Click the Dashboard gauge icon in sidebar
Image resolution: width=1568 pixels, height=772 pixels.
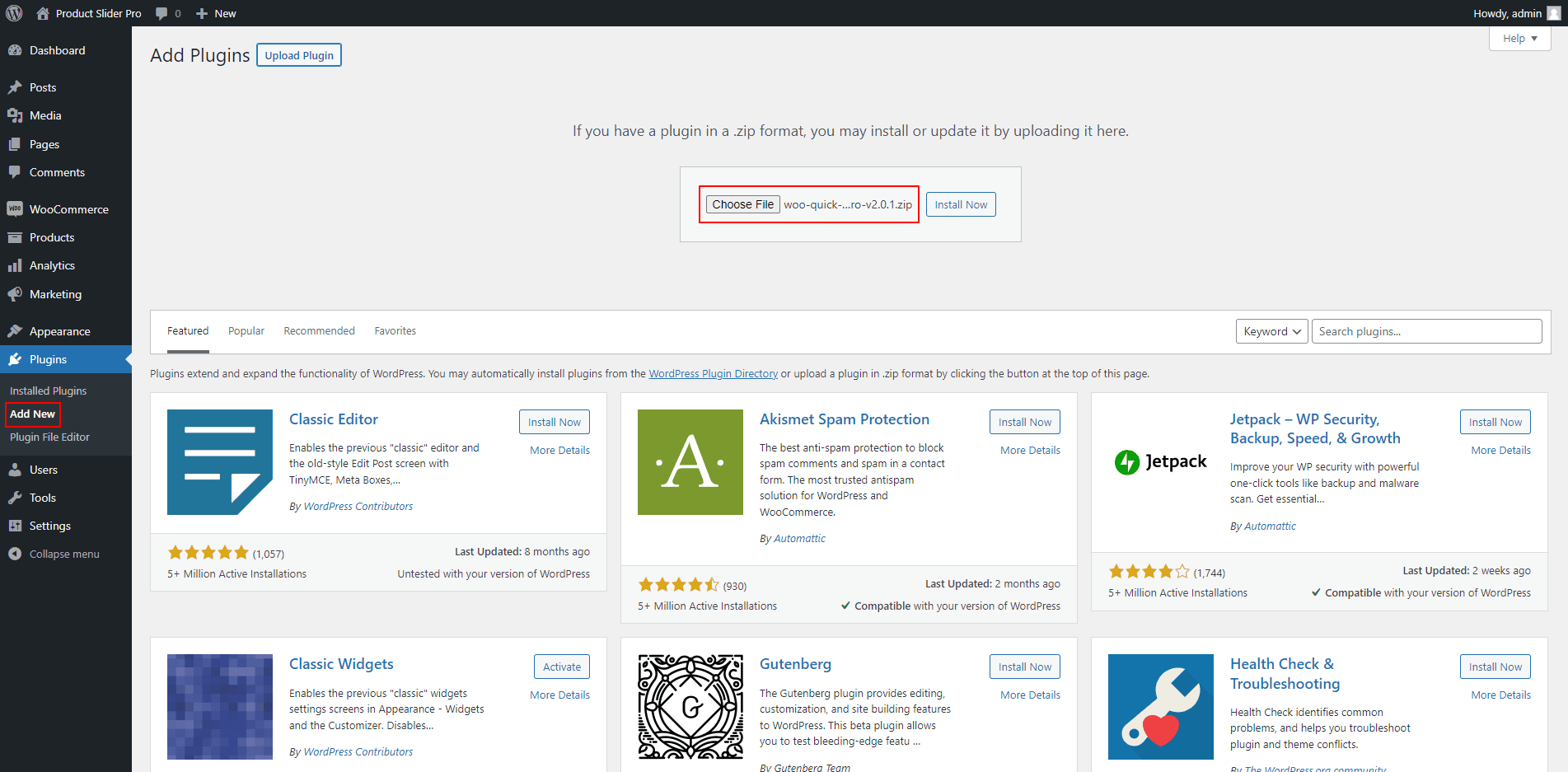(15, 50)
